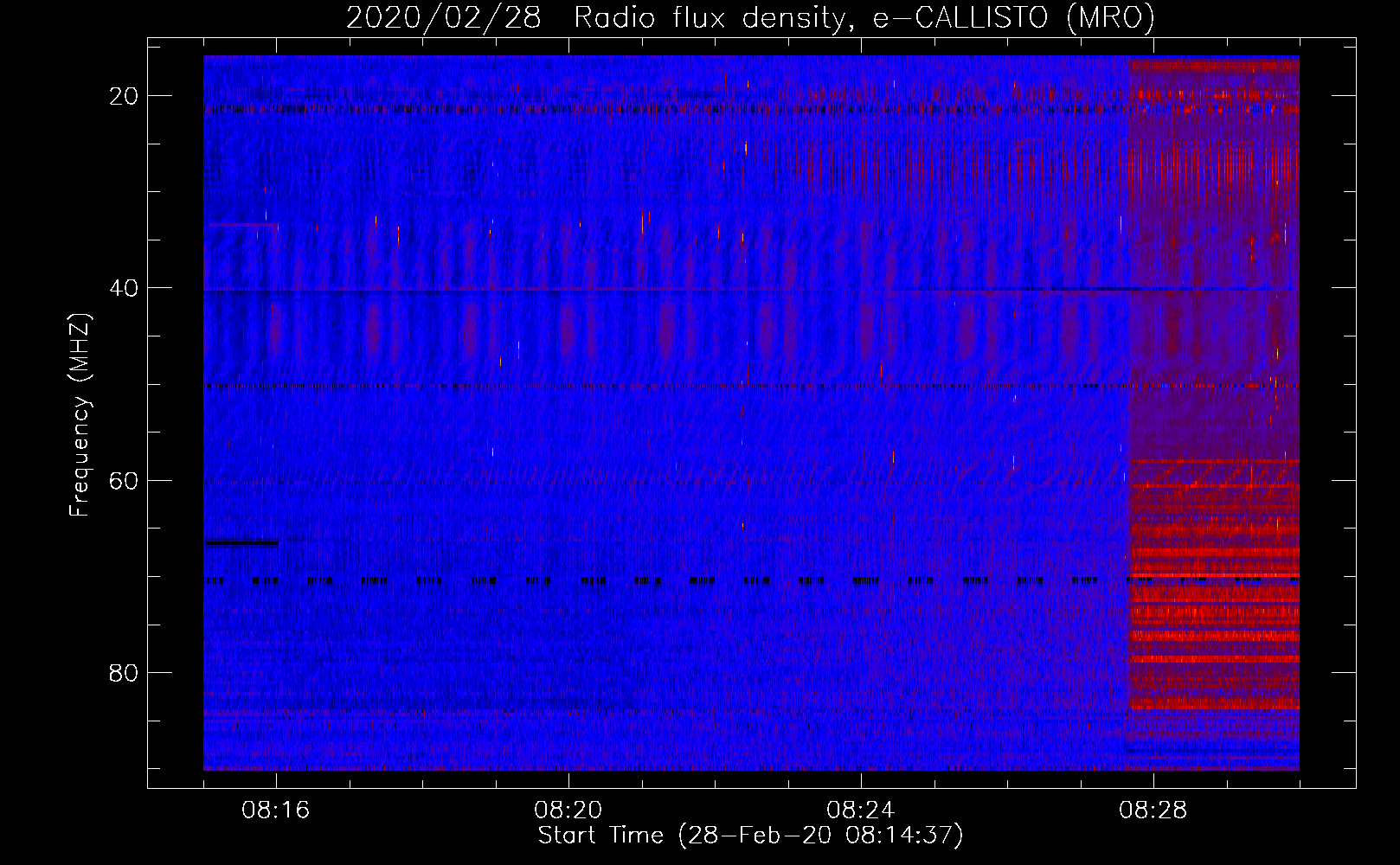
Task: Click the 08:28 time tick label
Action: 1153,811
